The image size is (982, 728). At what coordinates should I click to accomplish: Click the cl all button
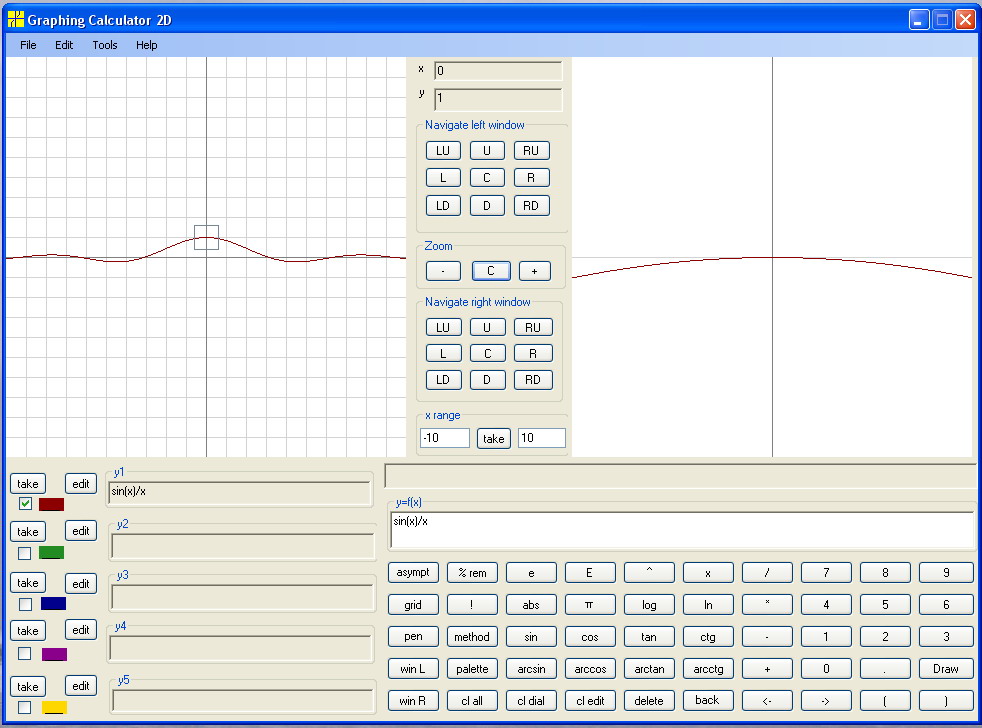coord(472,701)
